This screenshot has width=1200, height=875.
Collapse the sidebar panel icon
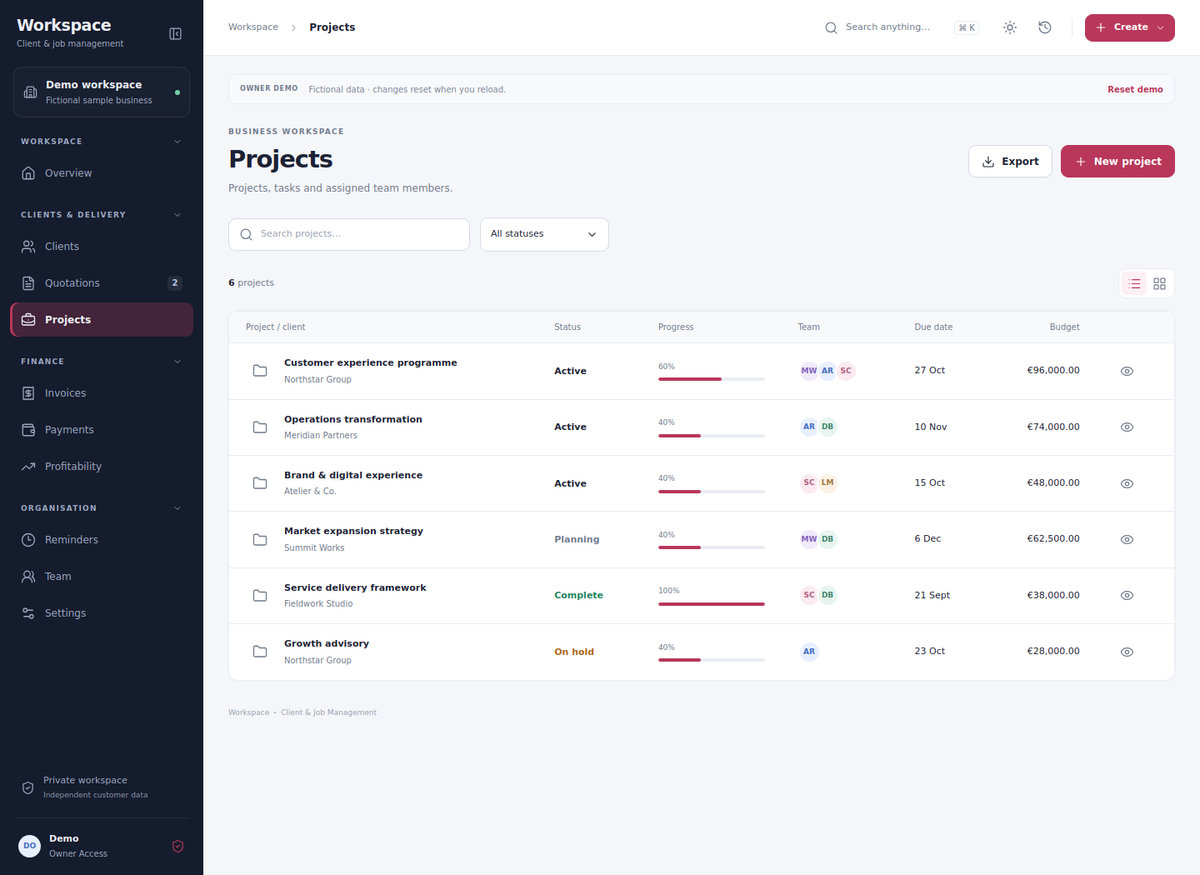click(176, 34)
